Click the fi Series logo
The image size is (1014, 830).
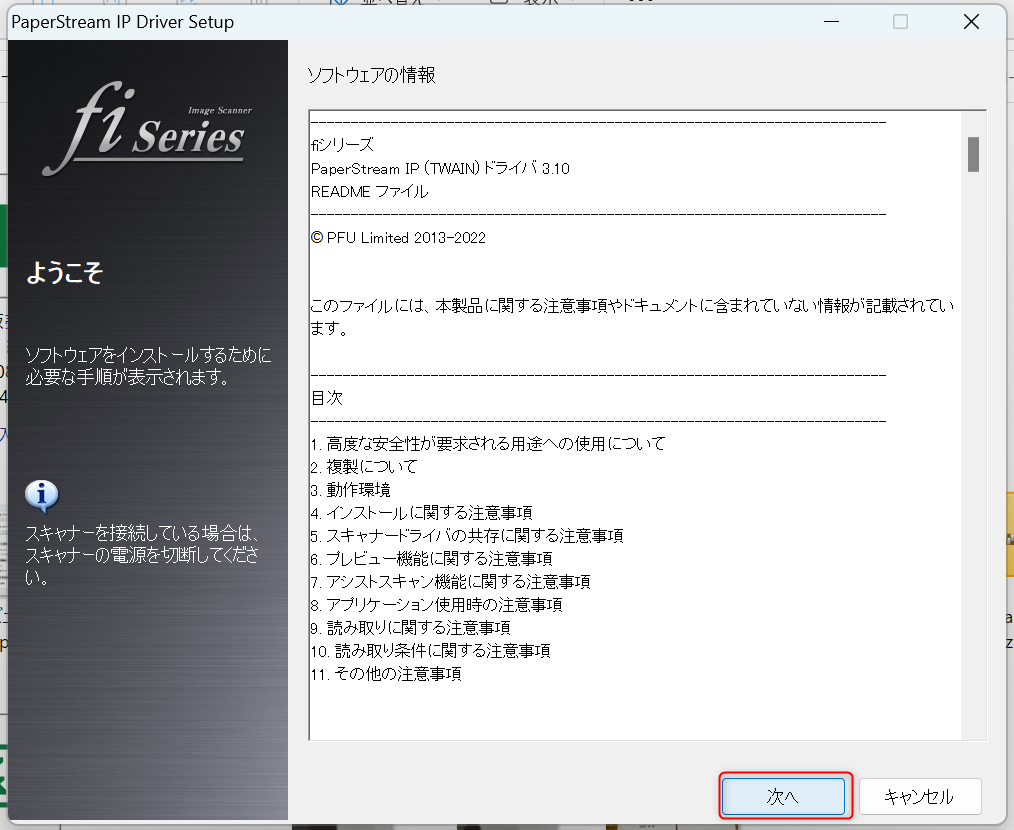click(147, 128)
